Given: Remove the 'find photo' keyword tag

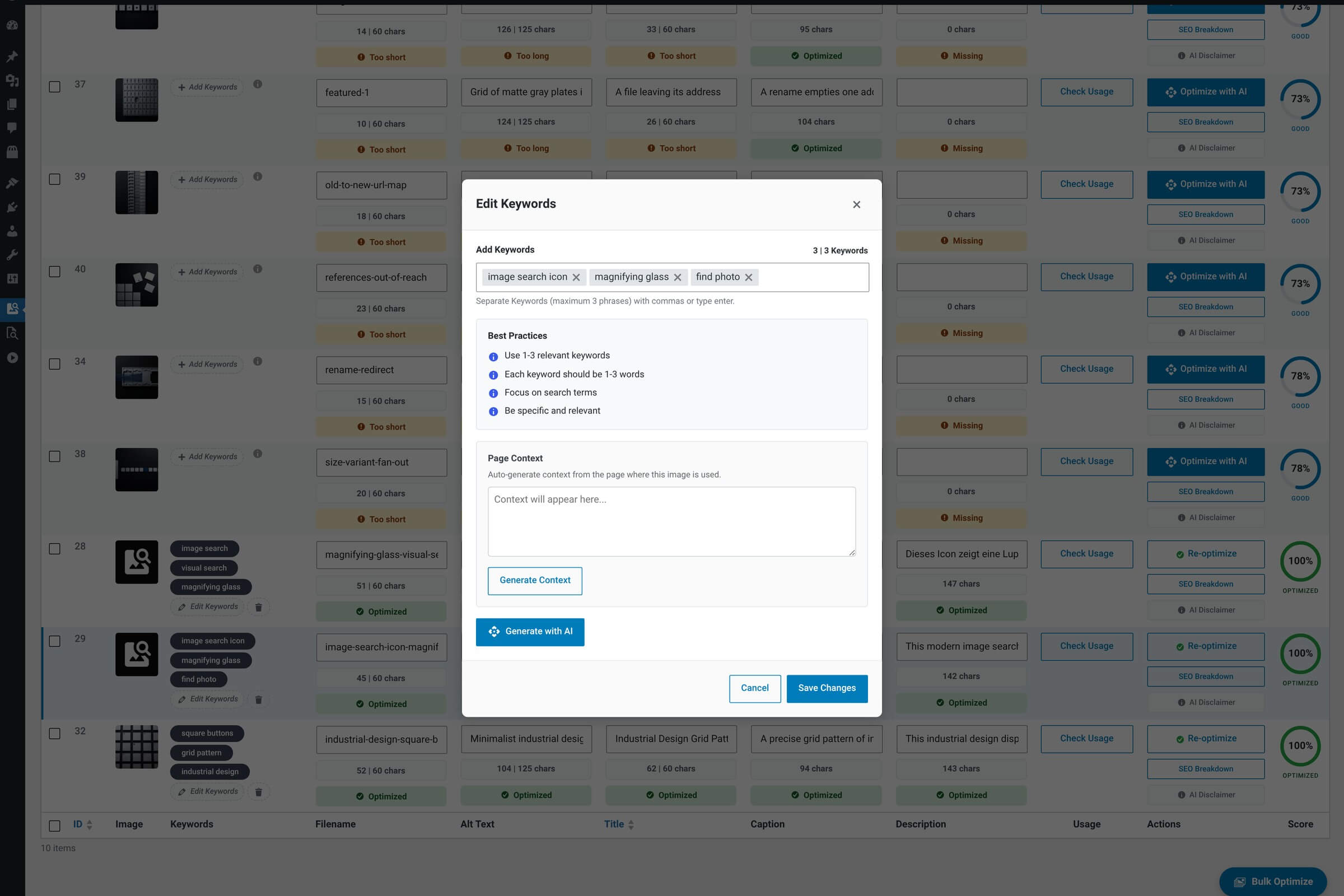Looking at the screenshot, I should click(x=749, y=277).
